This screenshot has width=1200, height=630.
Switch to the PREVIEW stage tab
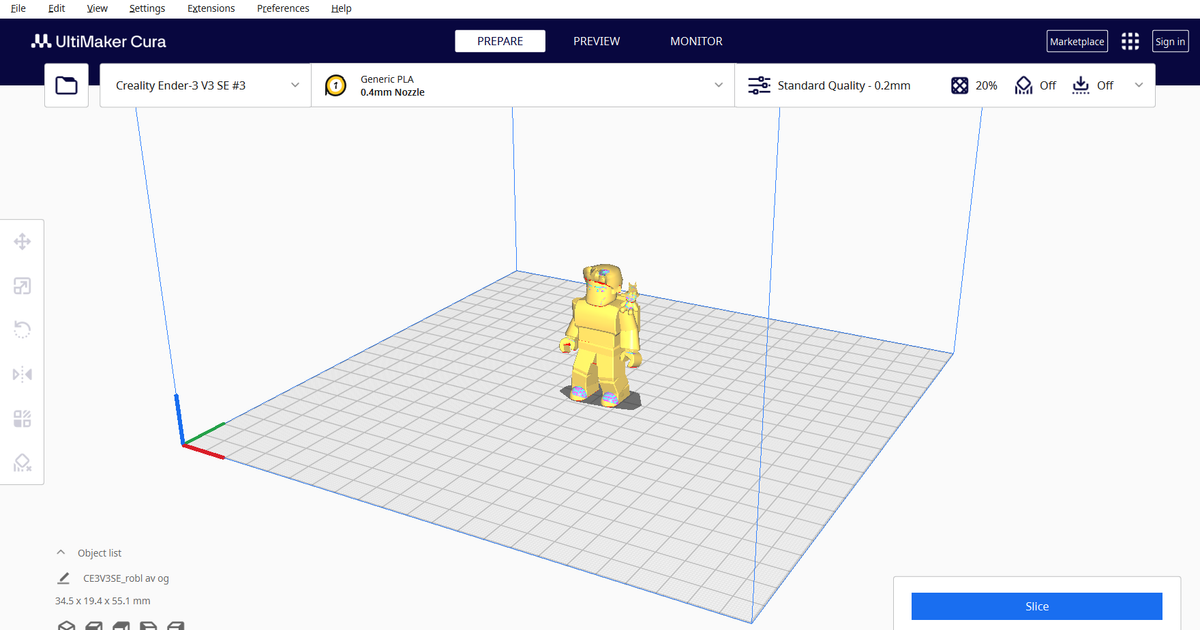(596, 41)
